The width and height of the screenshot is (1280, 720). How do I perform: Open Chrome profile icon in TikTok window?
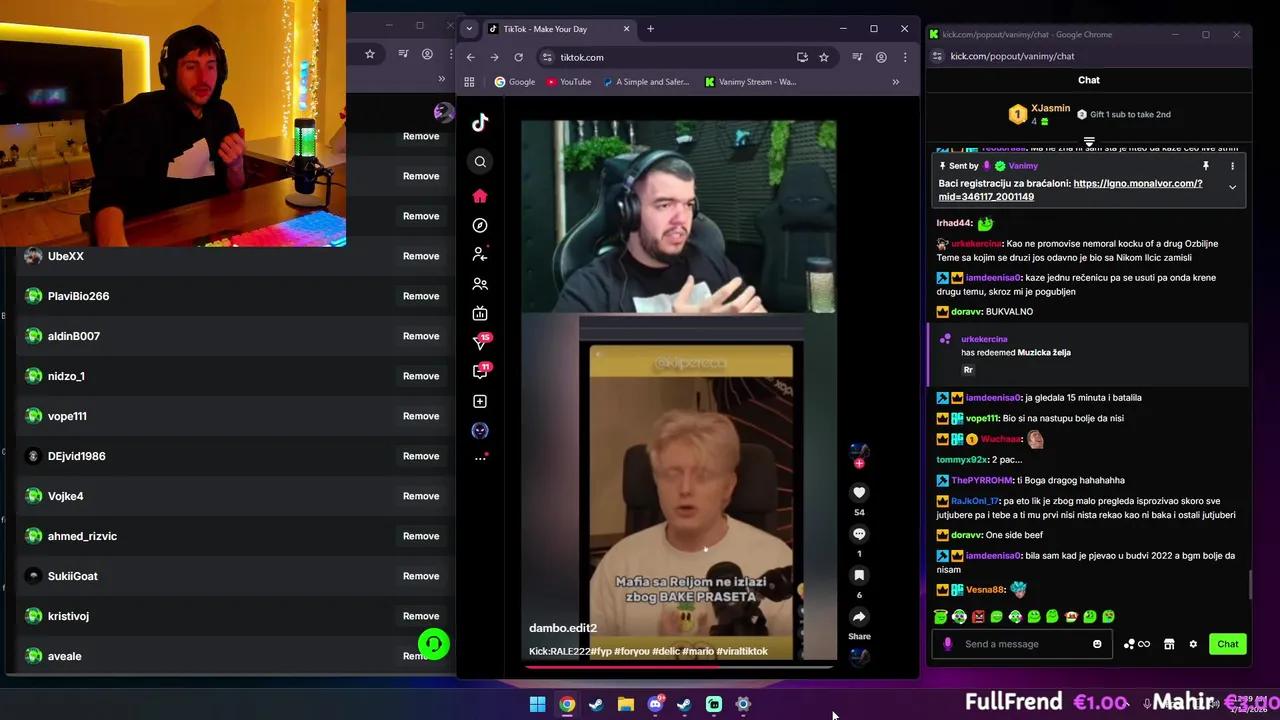tap(881, 57)
